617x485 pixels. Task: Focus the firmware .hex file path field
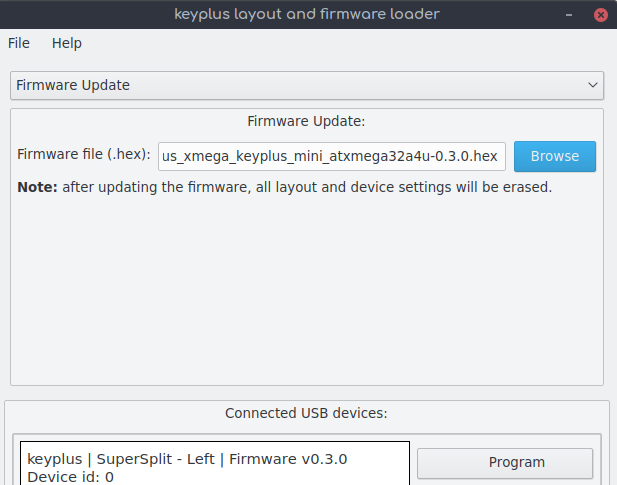point(332,157)
